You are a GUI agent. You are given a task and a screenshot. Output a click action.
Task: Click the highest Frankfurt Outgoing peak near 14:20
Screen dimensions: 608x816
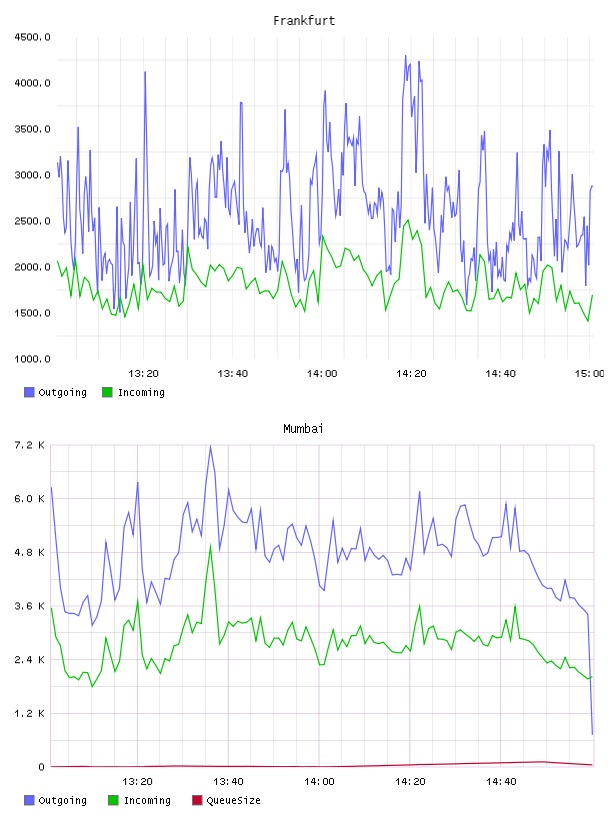pos(406,56)
